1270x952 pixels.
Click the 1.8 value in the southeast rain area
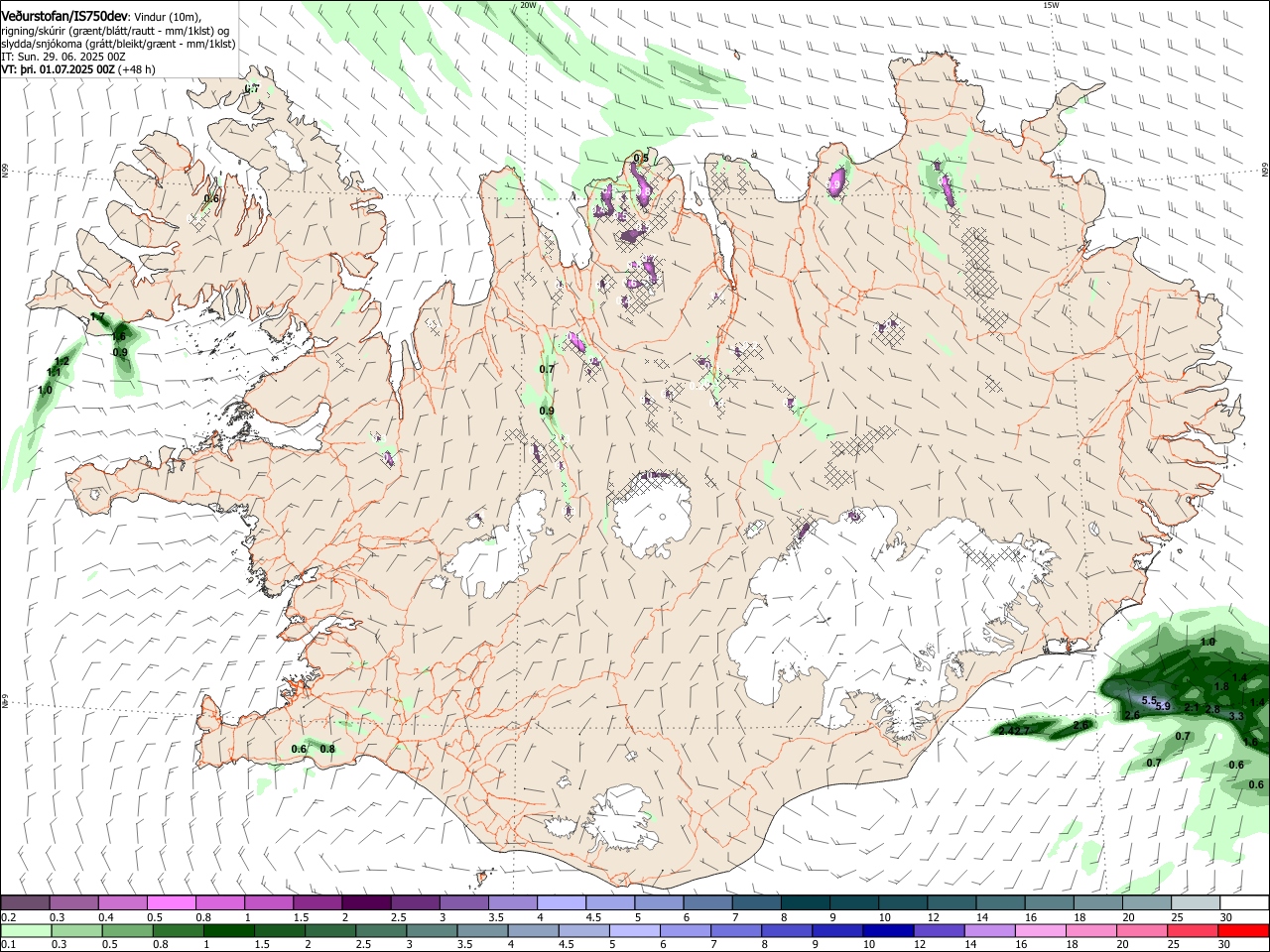tap(1221, 686)
